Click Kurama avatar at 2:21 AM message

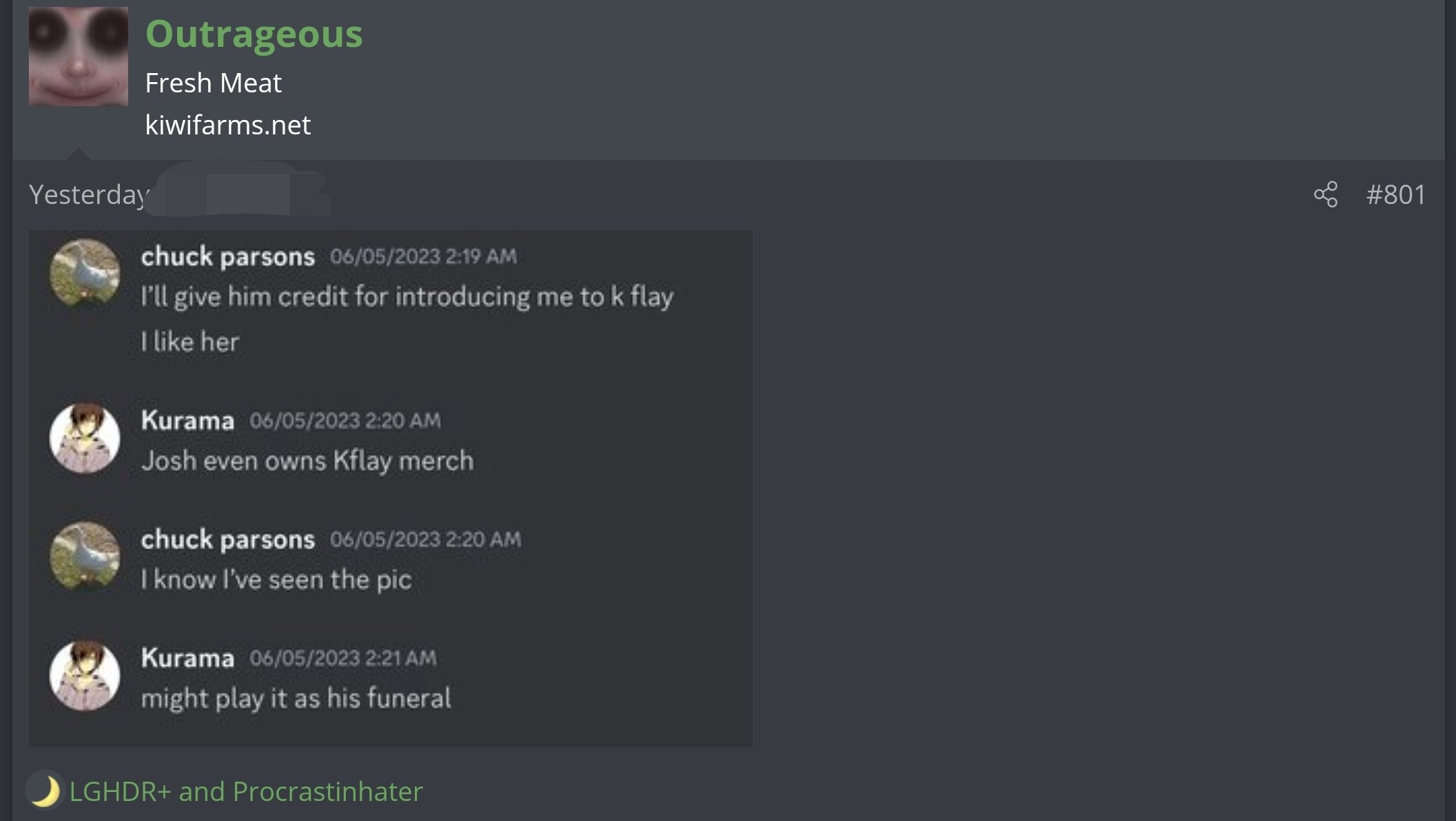click(85, 676)
